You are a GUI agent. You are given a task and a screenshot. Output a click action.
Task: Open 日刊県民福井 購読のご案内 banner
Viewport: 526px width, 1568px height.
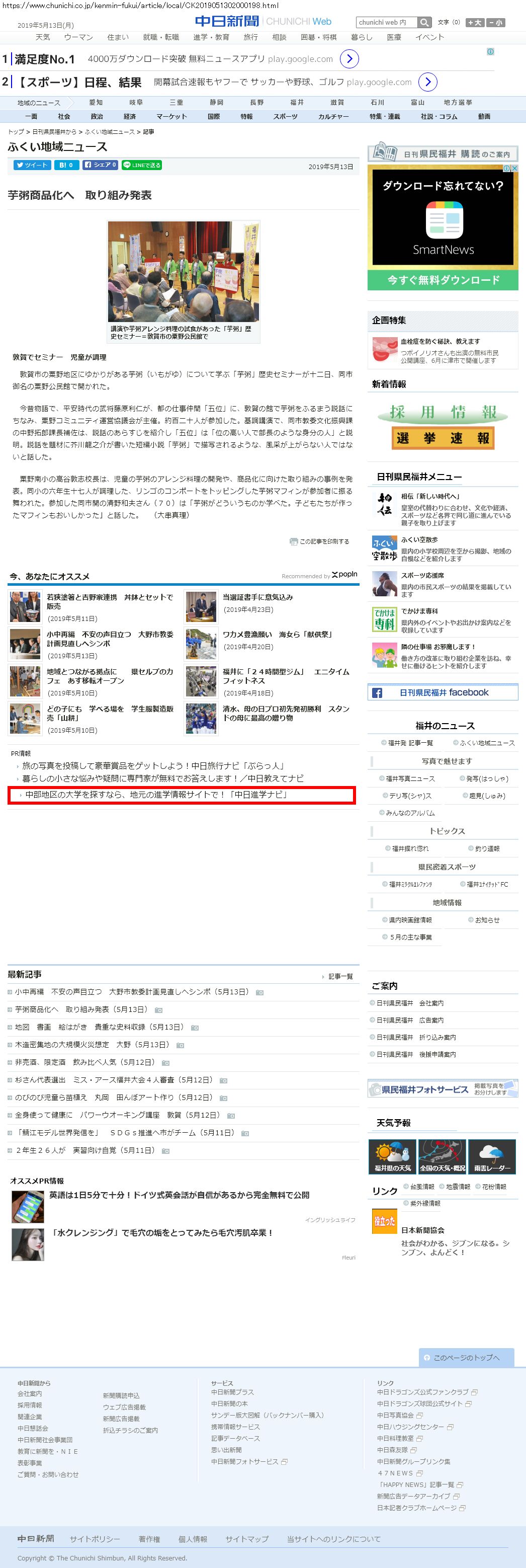point(443,151)
